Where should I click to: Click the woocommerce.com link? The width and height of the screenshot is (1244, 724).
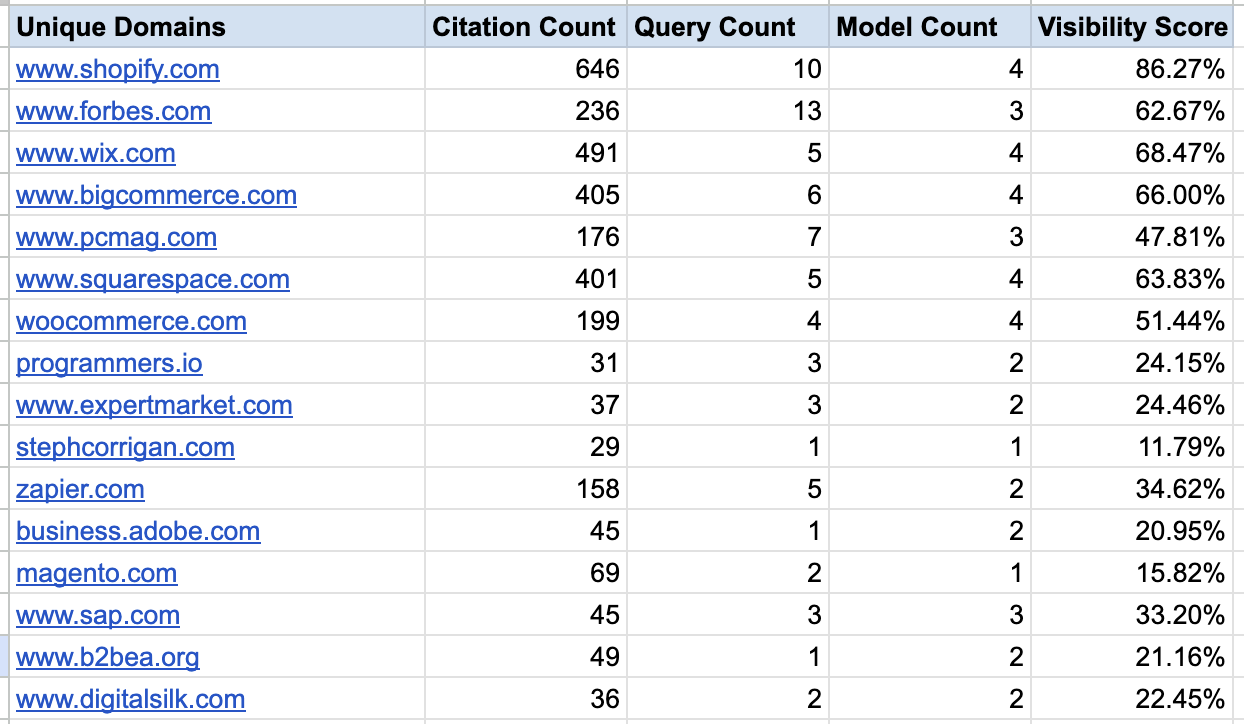pyautogui.click(x=131, y=321)
